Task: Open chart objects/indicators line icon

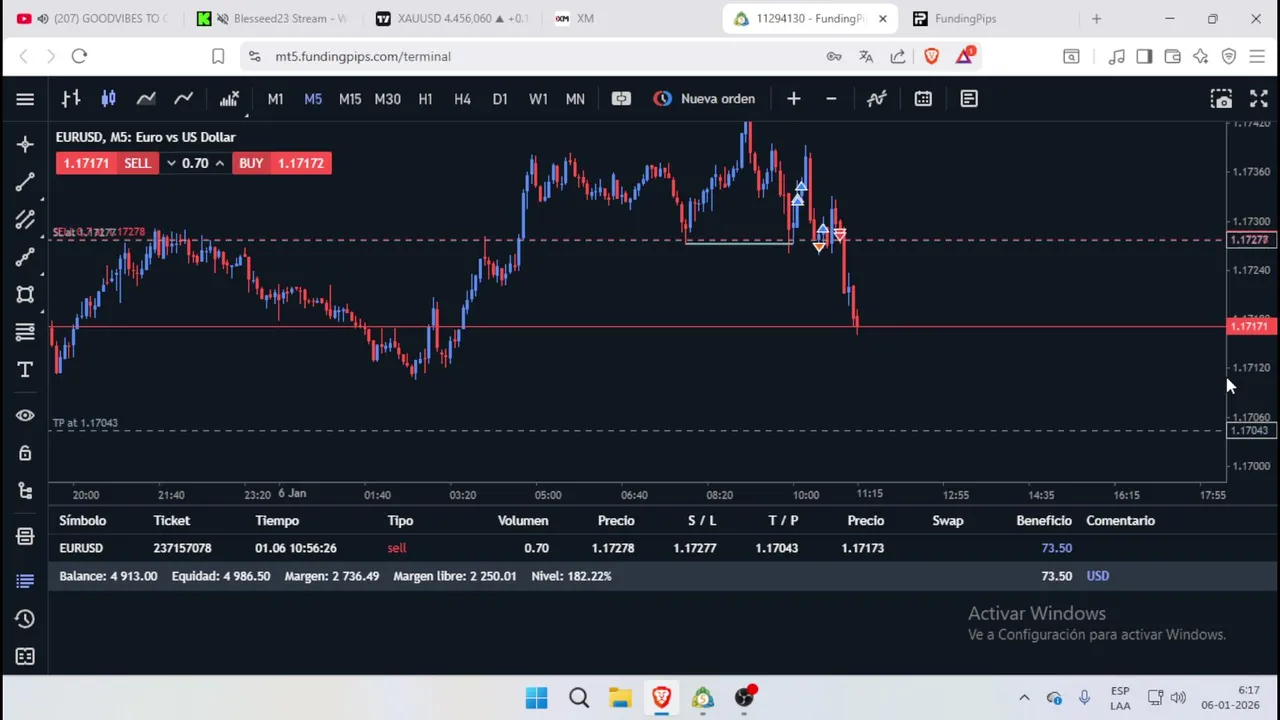Action: coord(876,99)
